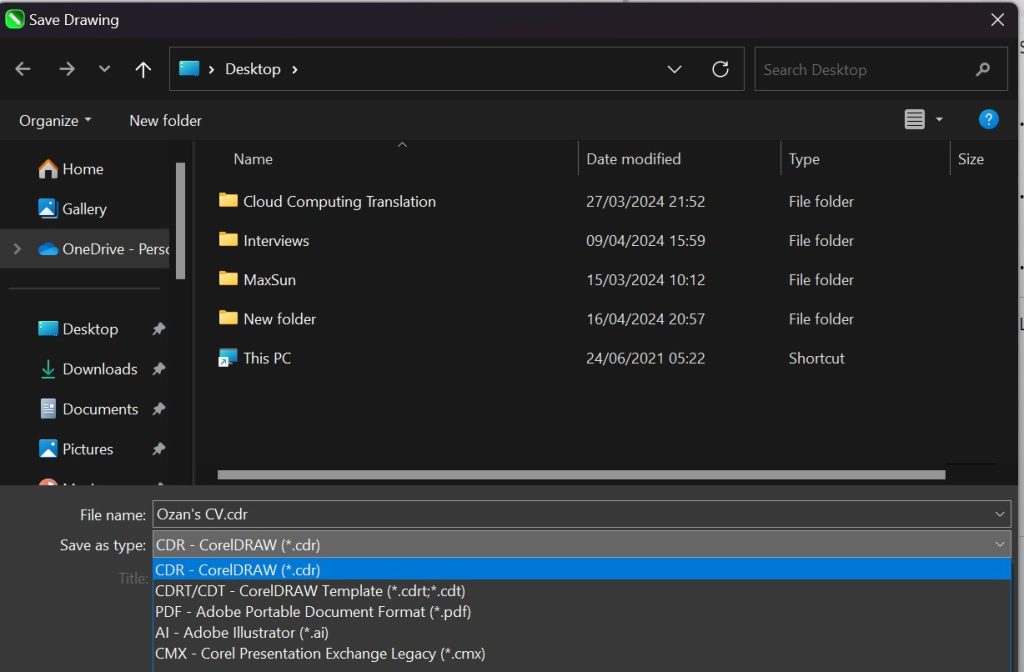Open Gallery in navigation pane
This screenshot has width=1024, height=672.
pyautogui.click(x=72, y=209)
